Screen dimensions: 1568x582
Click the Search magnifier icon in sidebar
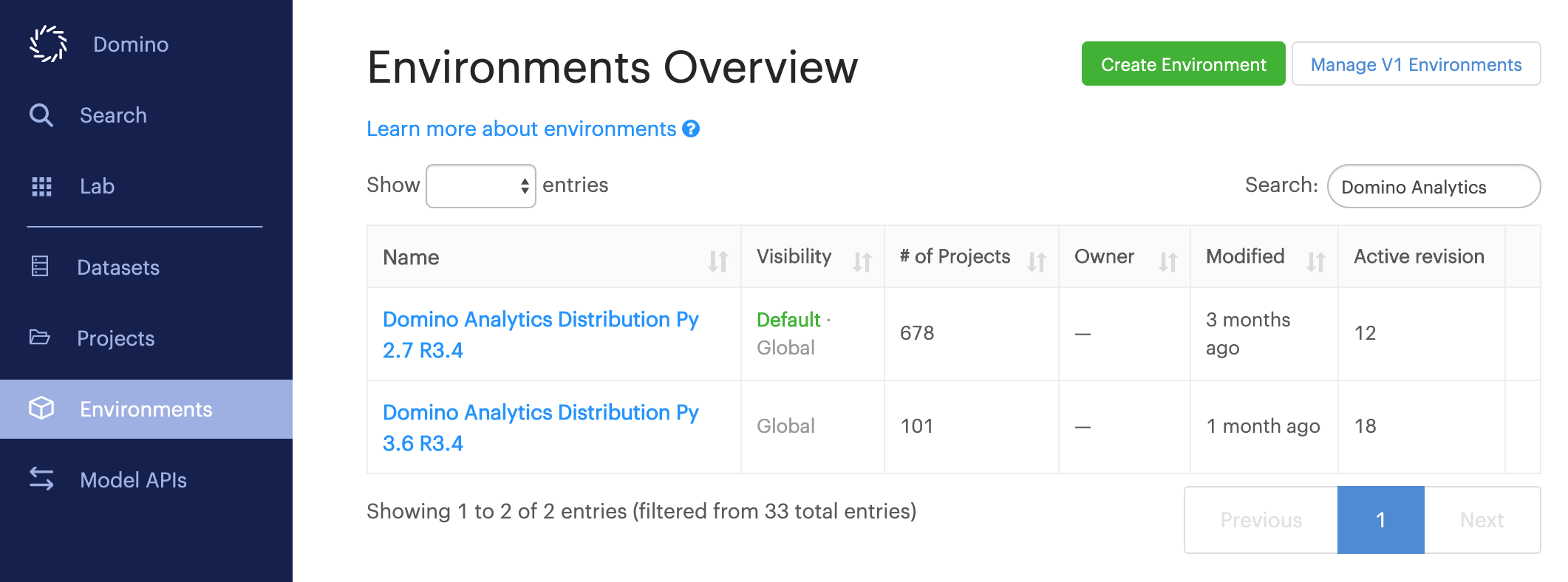(41, 115)
